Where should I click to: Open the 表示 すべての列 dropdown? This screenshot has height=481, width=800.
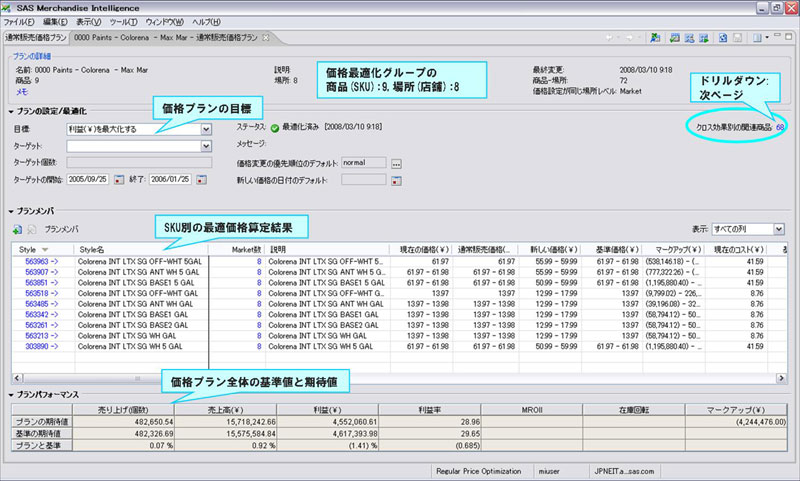pos(779,229)
